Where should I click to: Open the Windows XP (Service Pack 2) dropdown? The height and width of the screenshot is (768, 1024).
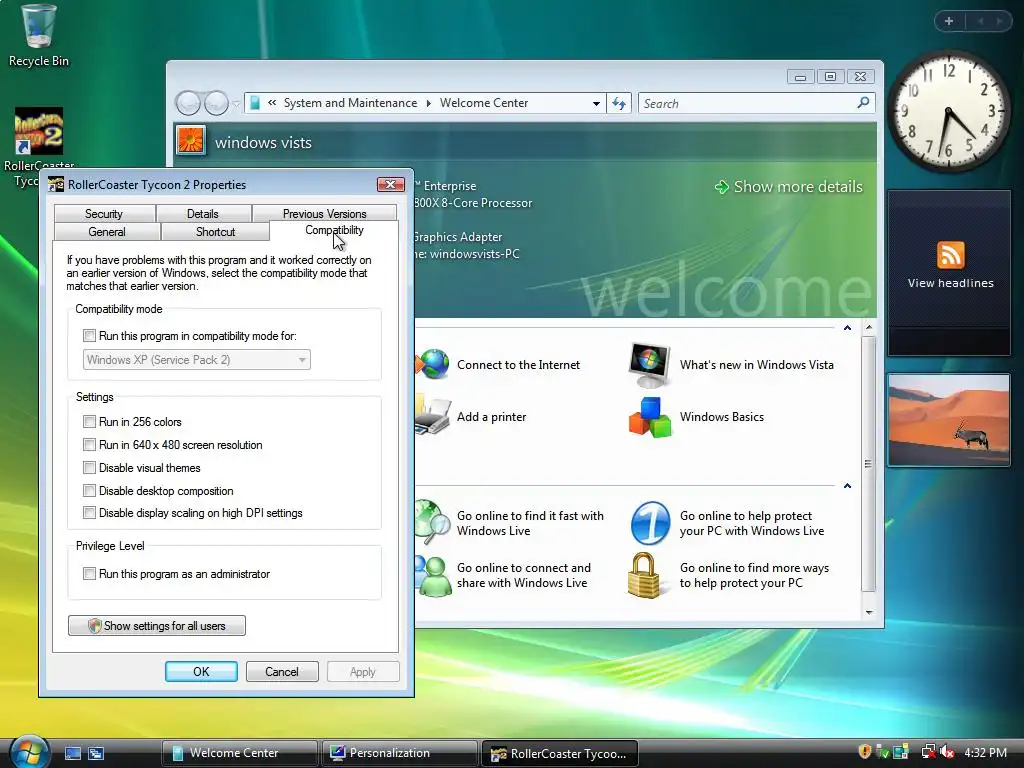click(x=197, y=360)
